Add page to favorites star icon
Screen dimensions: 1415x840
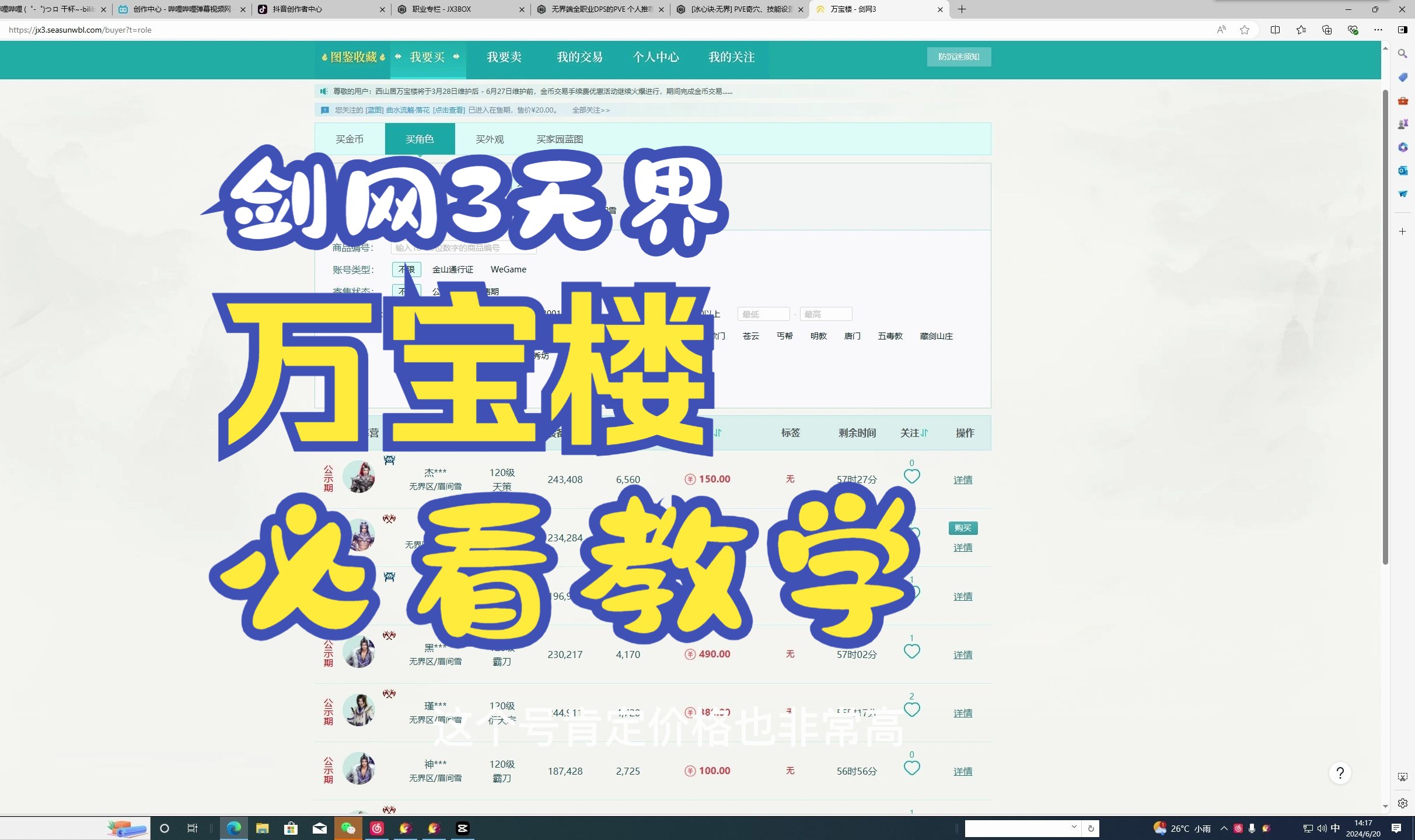[x=1245, y=30]
